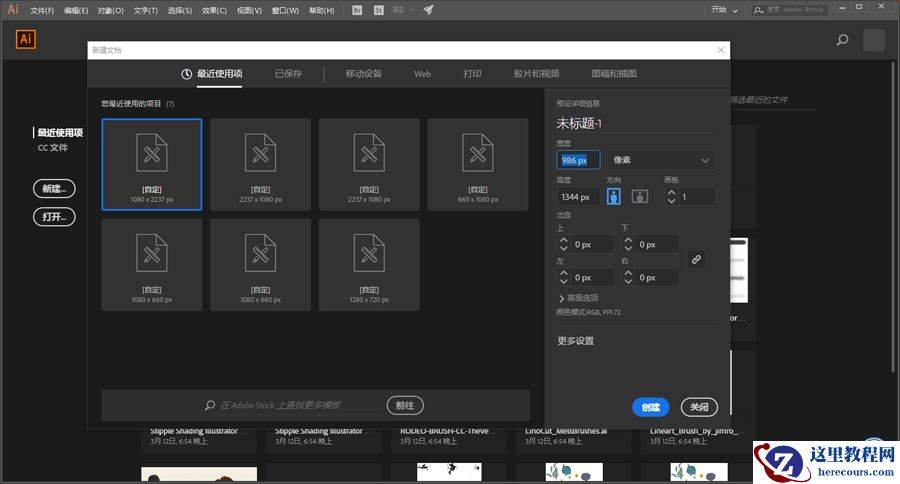Switch to the 移动设备 tab
Viewport: 900px width, 484px height.
click(363, 73)
